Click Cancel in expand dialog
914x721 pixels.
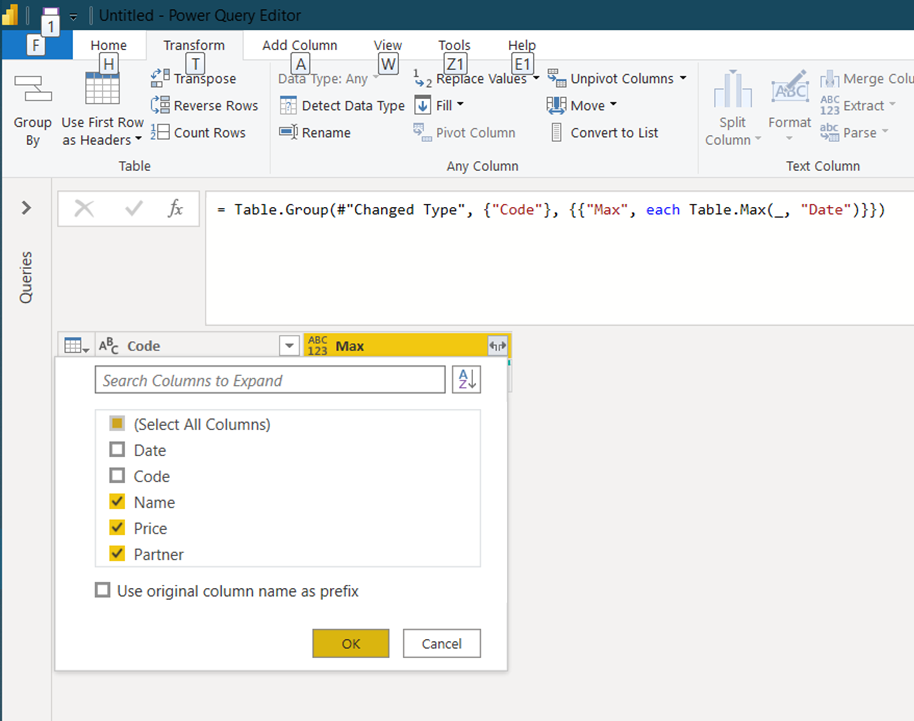[442, 643]
